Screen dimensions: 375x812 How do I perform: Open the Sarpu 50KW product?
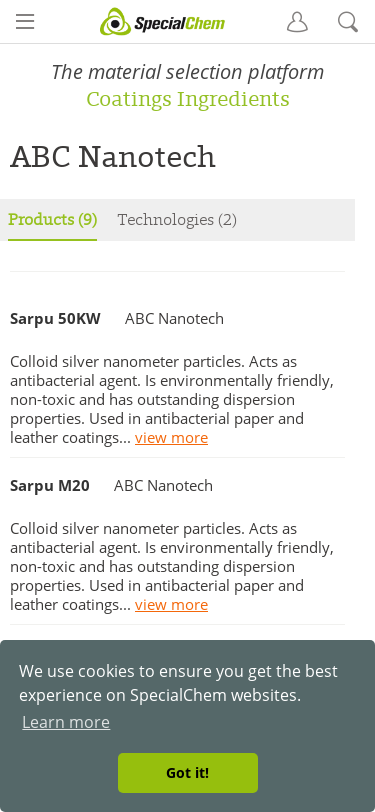(55, 318)
